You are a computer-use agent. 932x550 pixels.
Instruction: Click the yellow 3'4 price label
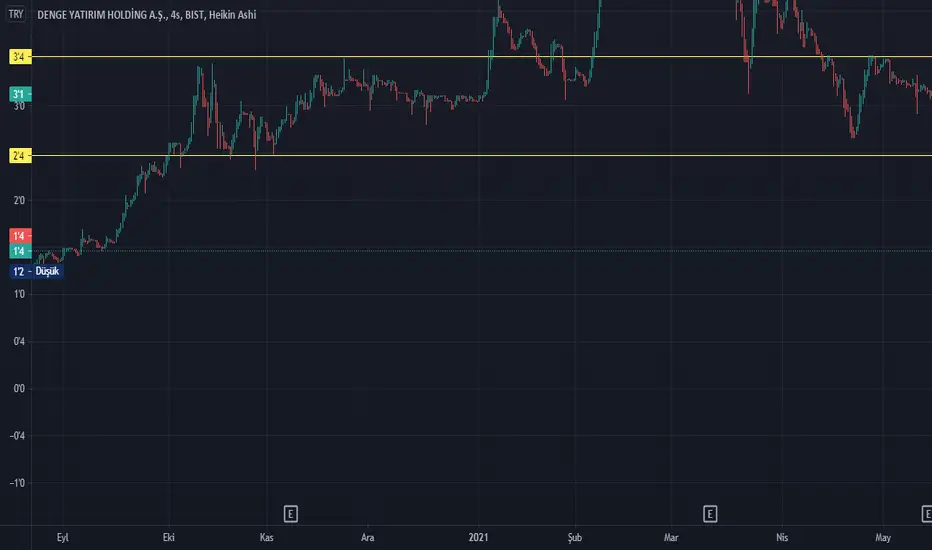click(18, 58)
